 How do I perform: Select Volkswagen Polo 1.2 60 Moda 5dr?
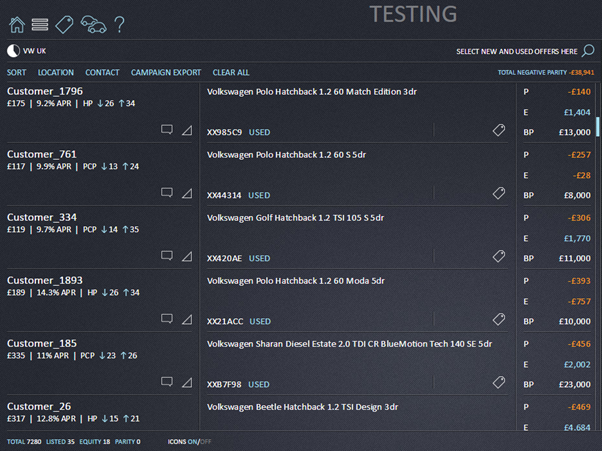[x=296, y=281]
